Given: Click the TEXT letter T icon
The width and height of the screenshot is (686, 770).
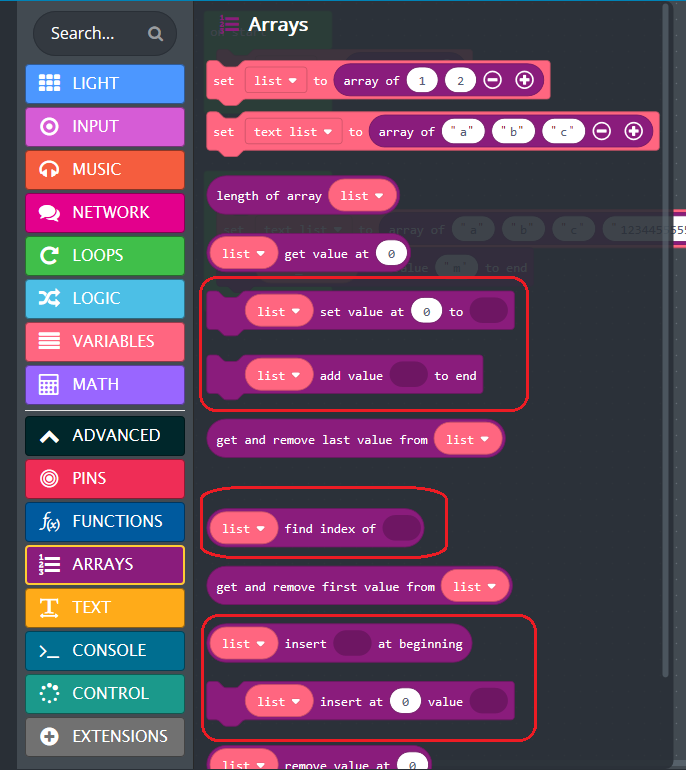Looking at the screenshot, I should click(49, 607).
